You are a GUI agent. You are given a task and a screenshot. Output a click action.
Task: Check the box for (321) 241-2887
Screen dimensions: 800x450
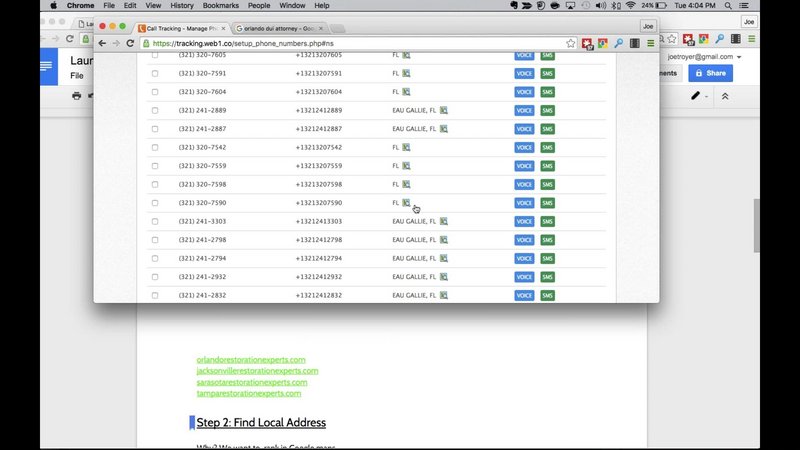tap(155, 129)
